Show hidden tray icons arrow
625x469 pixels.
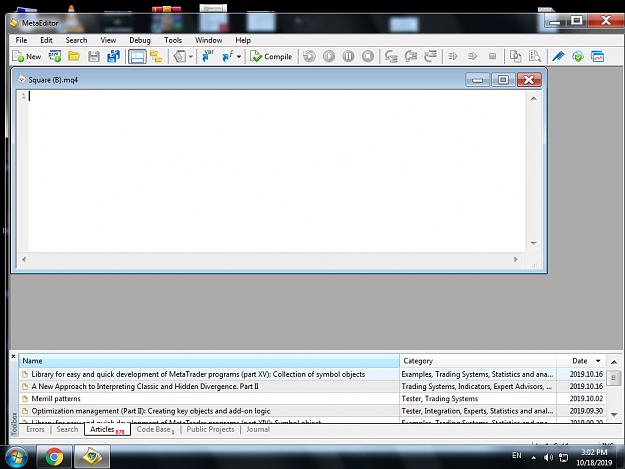click(534, 458)
